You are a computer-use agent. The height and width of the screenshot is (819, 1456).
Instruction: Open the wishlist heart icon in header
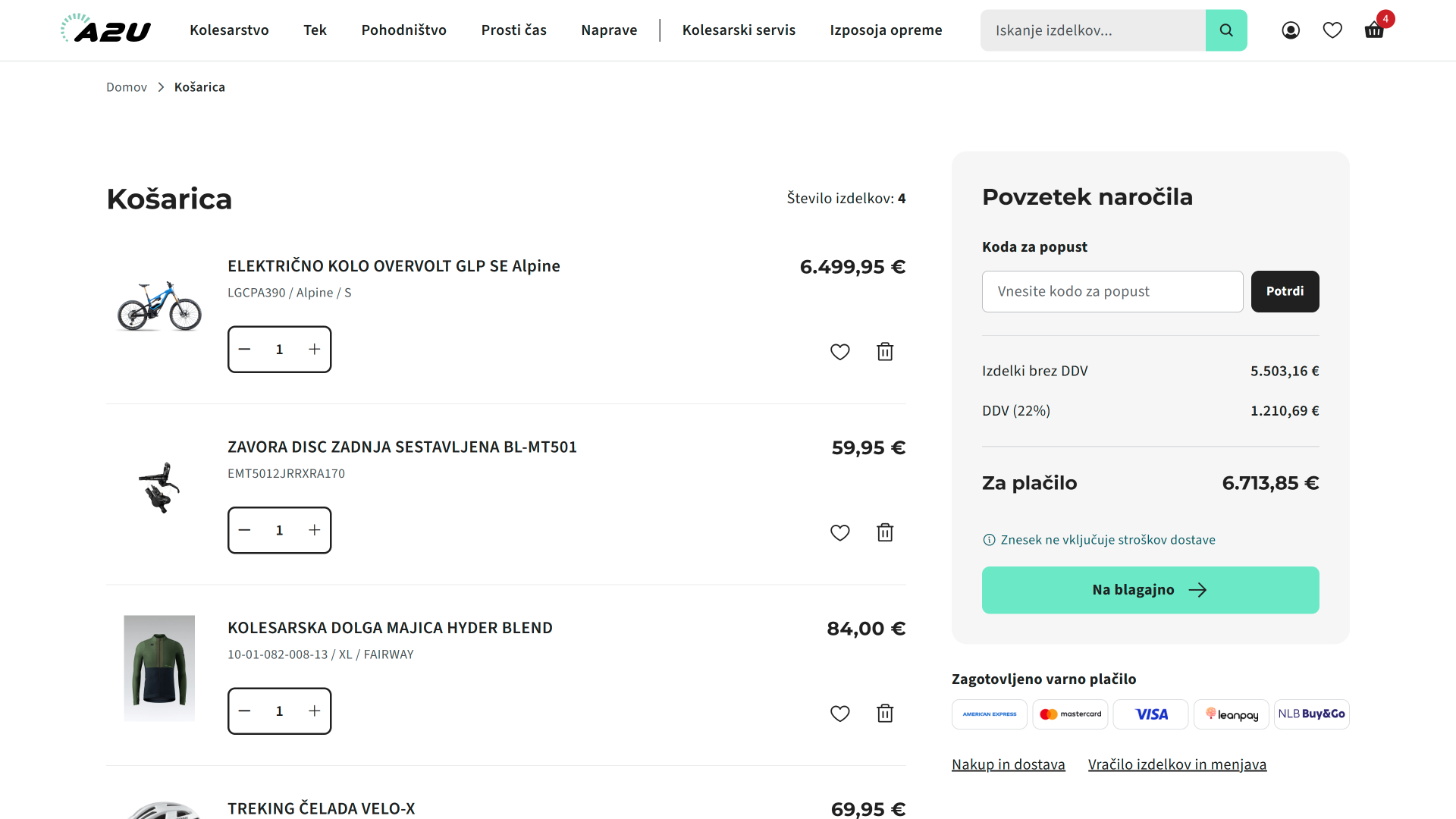click(x=1332, y=30)
